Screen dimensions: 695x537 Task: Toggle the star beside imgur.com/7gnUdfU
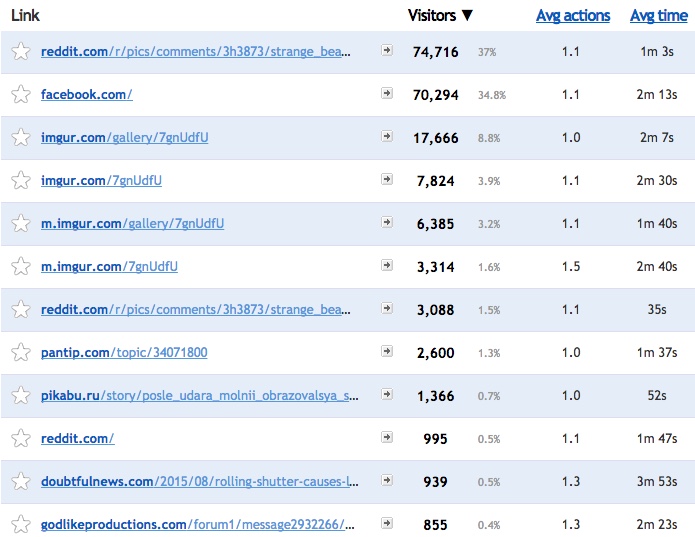pos(21,180)
